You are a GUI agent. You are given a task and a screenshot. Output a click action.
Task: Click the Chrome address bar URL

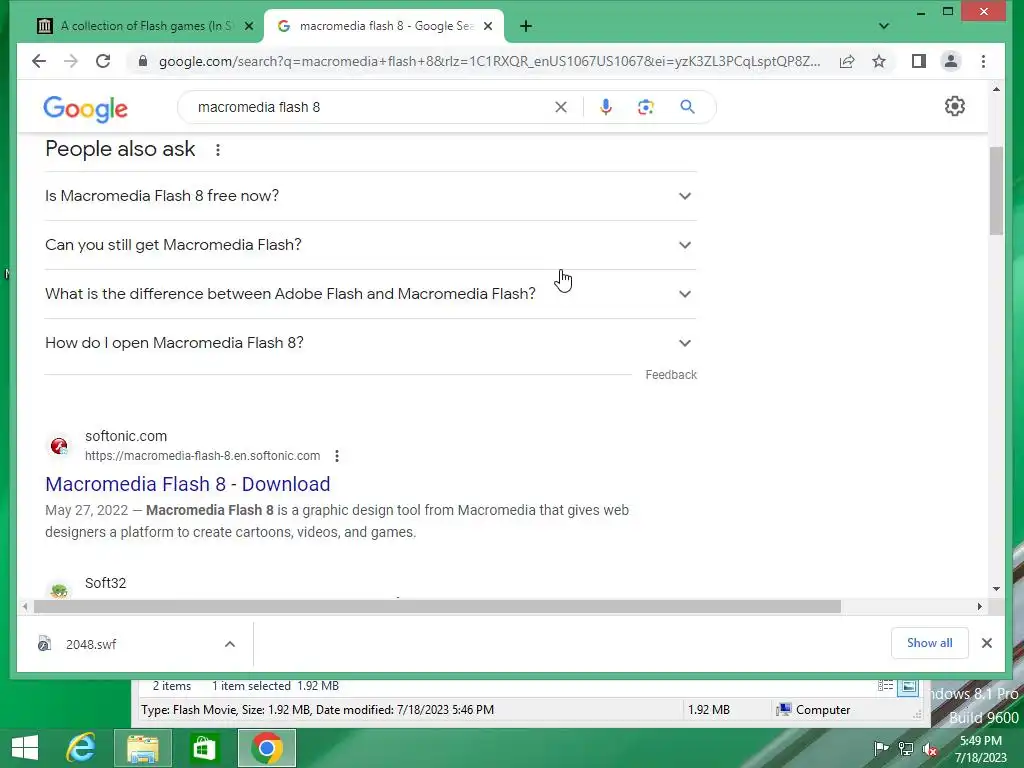(489, 61)
